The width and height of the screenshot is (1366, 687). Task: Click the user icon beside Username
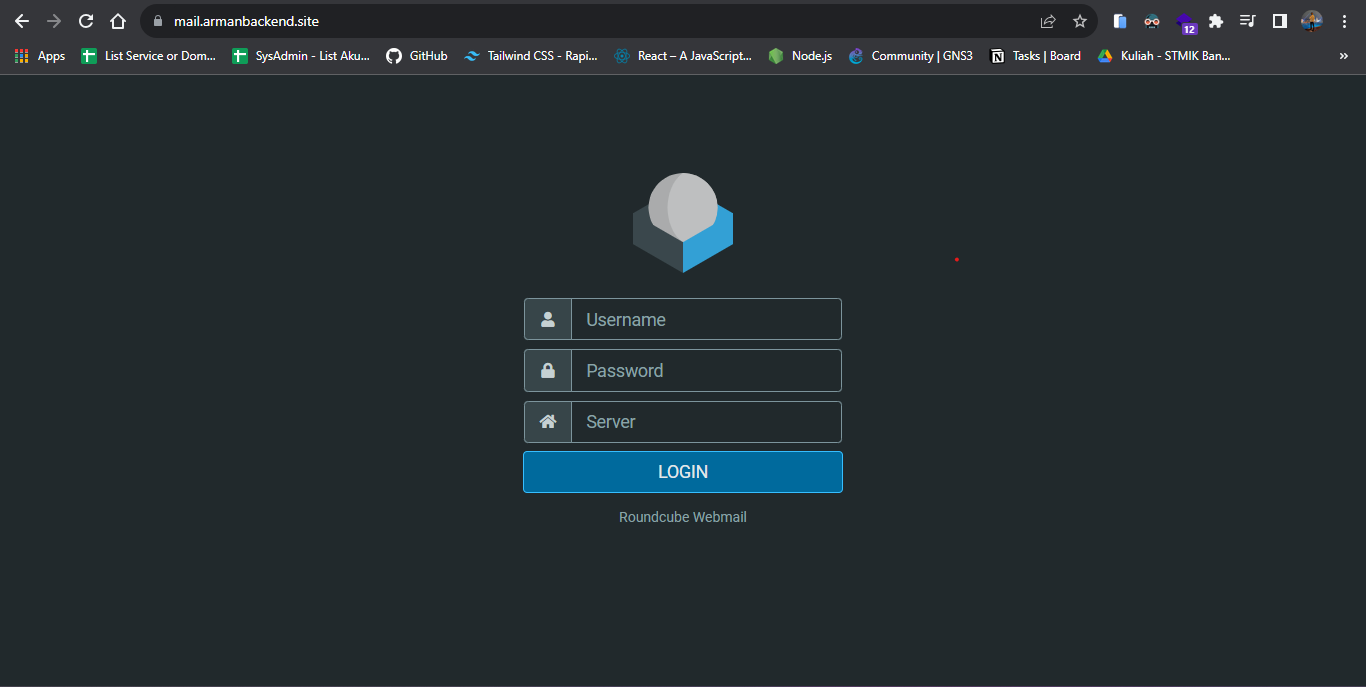(548, 320)
